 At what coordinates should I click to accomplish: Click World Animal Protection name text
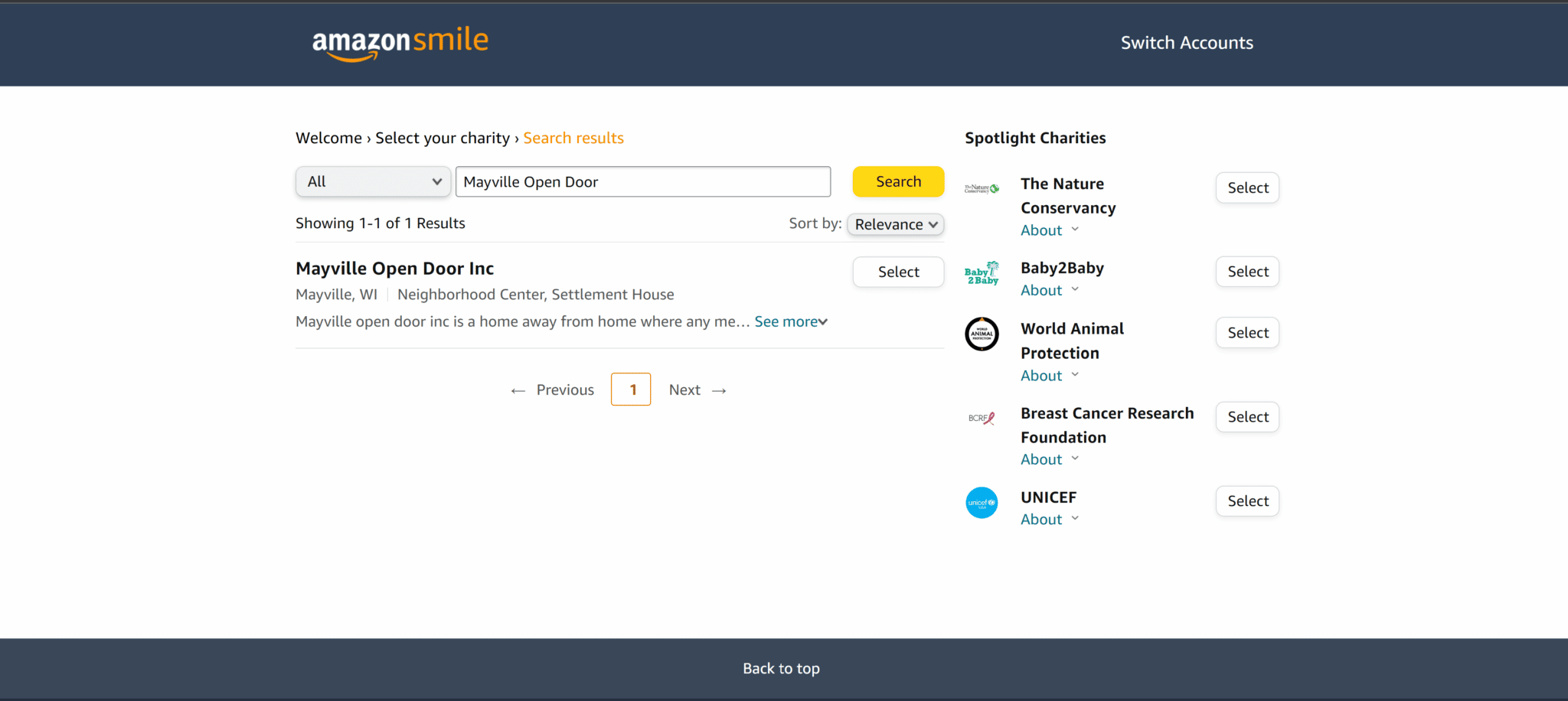pyautogui.click(x=1072, y=341)
